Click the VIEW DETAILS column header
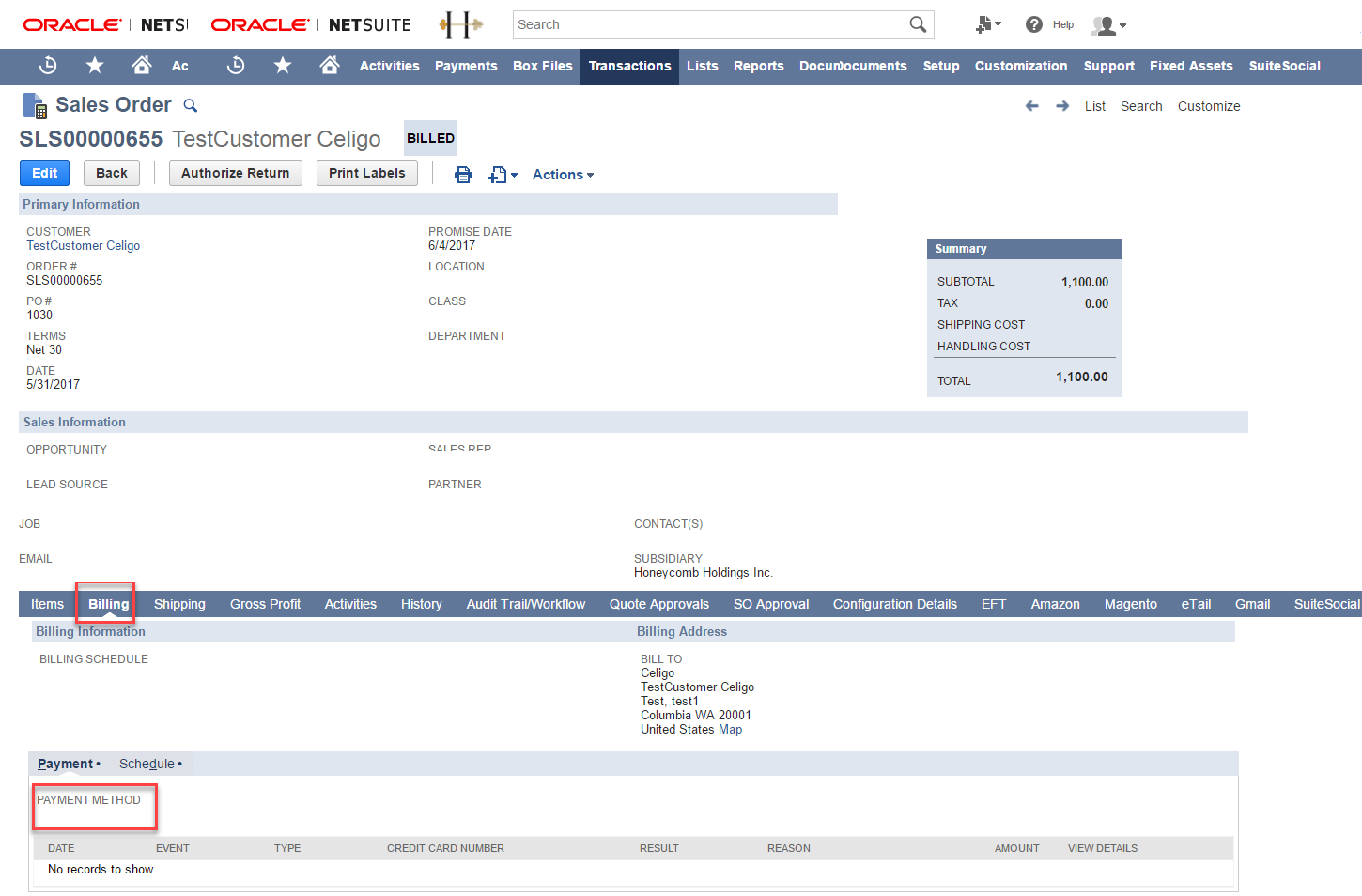Viewport: 1362px width, 896px height. (x=1102, y=848)
